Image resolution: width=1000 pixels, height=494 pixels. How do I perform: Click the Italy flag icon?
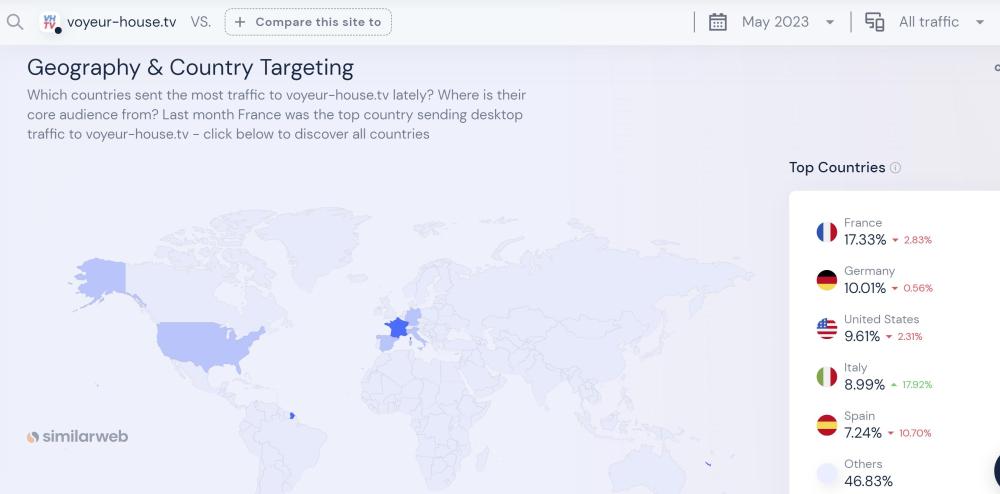point(826,376)
